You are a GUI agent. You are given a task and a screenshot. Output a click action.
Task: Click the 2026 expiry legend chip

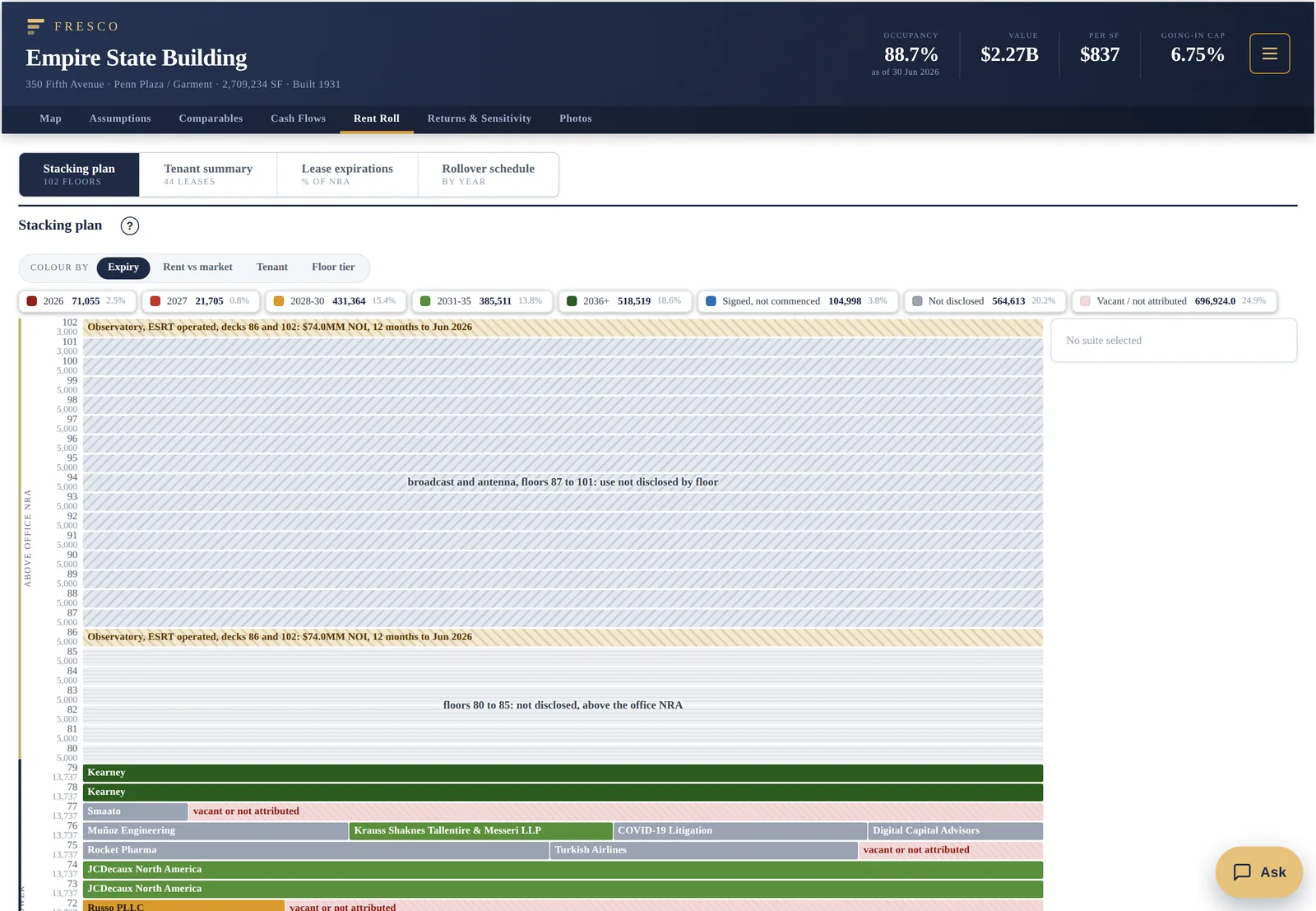pos(77,301)
